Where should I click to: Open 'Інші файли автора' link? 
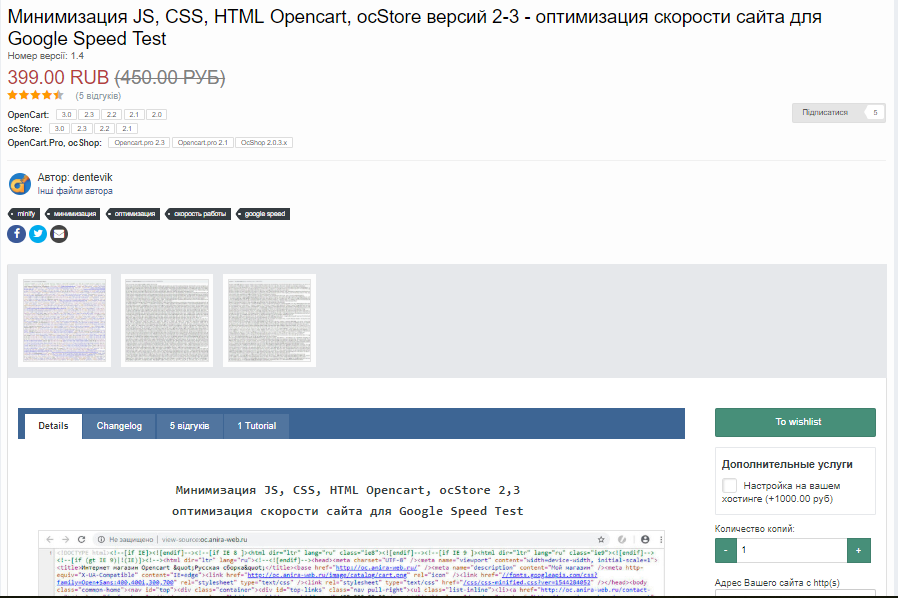pos(75,191)
